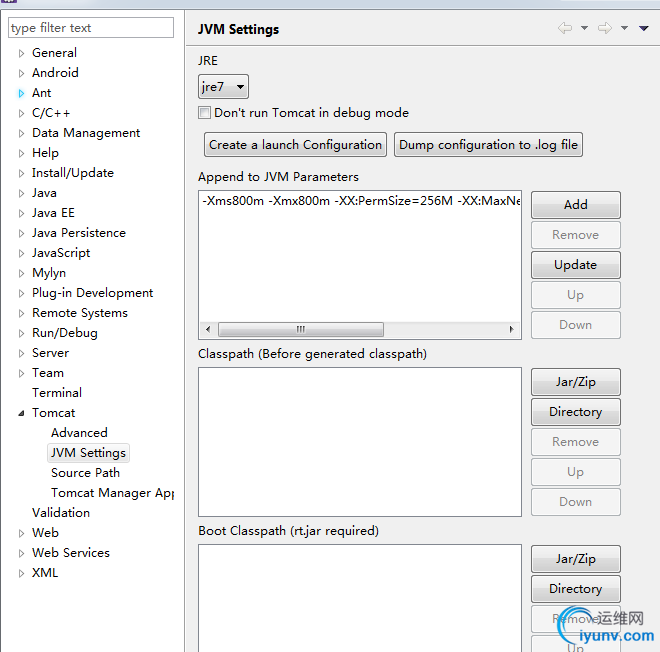Click the forward navigation arrow icon
This screenshot has width=660, height=652.
tap(605, 28)
